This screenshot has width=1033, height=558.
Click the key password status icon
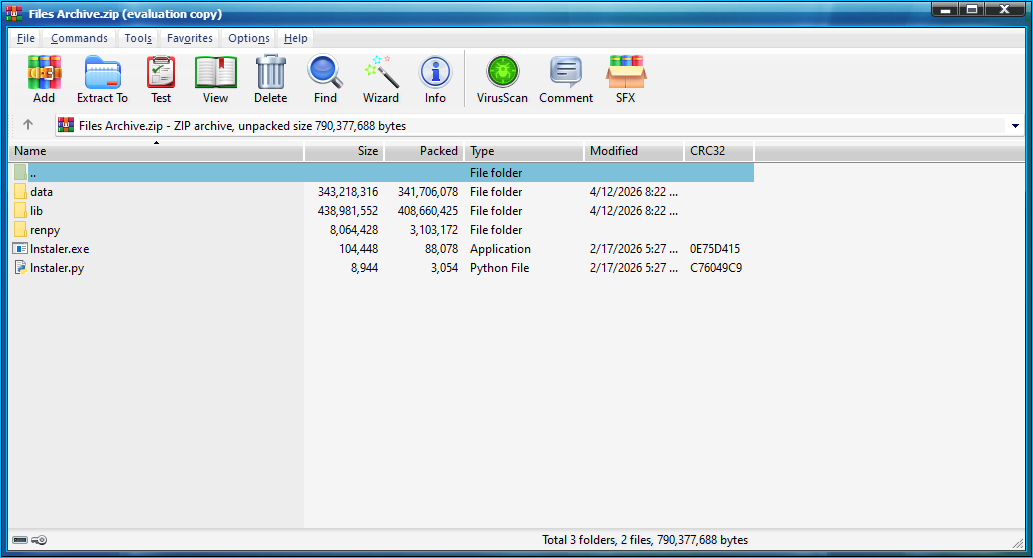point(40,540)
